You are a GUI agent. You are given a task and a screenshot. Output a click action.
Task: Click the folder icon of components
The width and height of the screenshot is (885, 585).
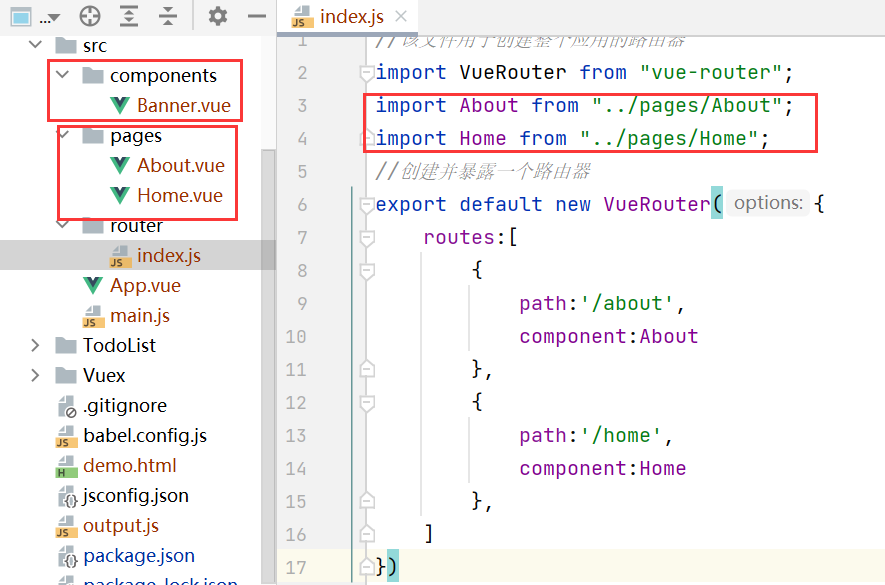(93, 75)
